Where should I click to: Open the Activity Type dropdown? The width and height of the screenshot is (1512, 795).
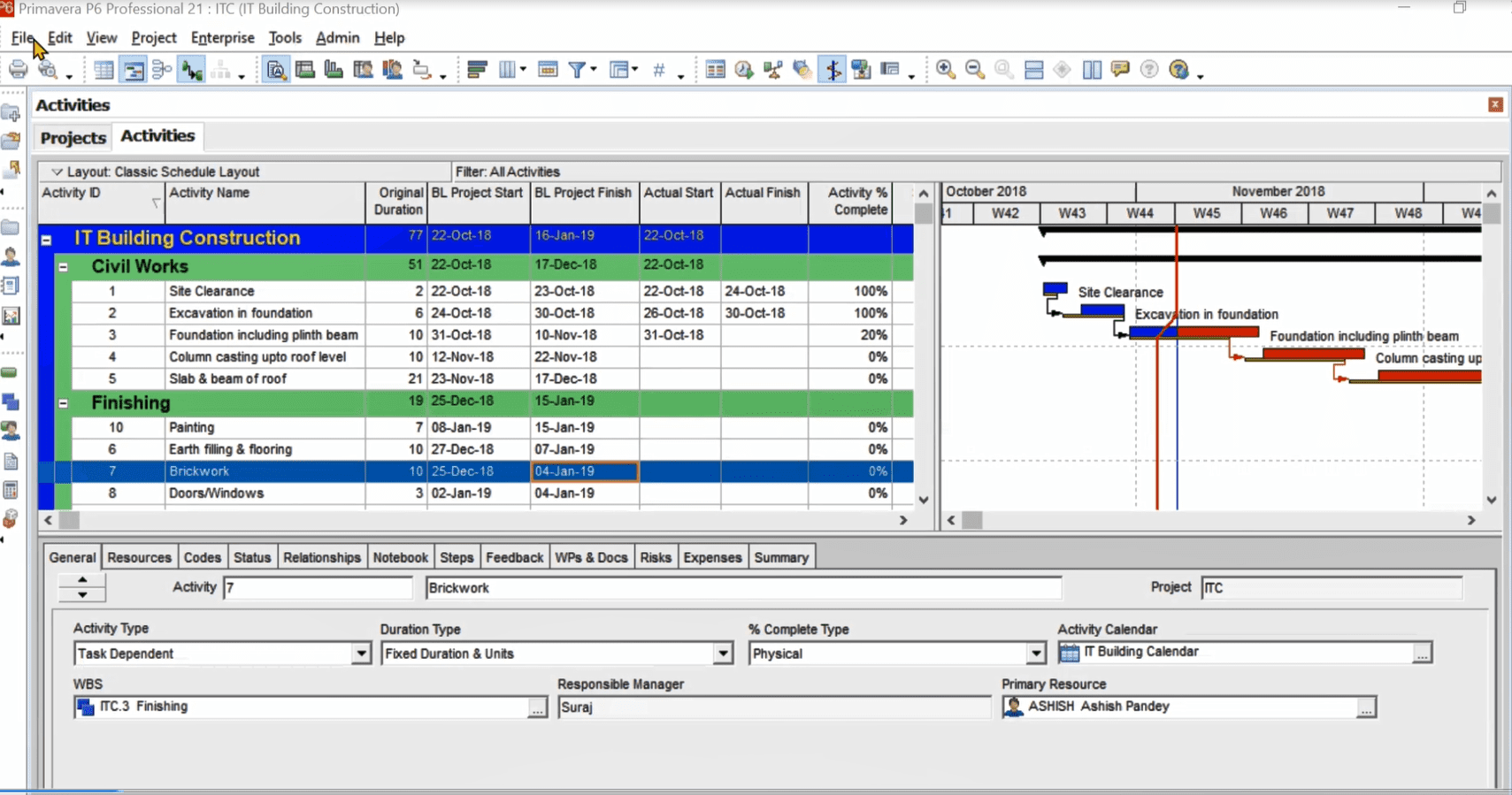[x=361, y=654]
